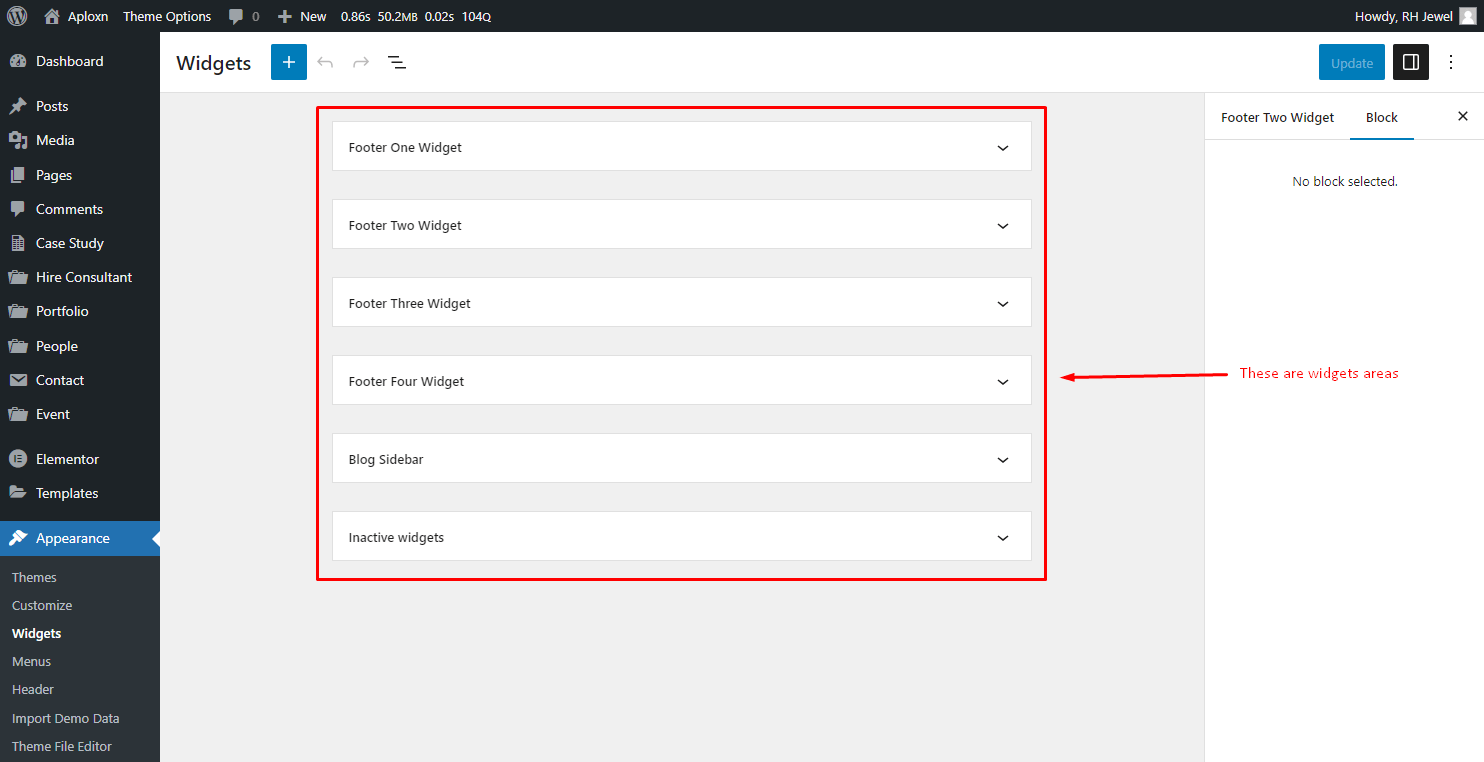
Task: Toggle the settings sidebar panel icon
Action: [x=1411, y=62]
